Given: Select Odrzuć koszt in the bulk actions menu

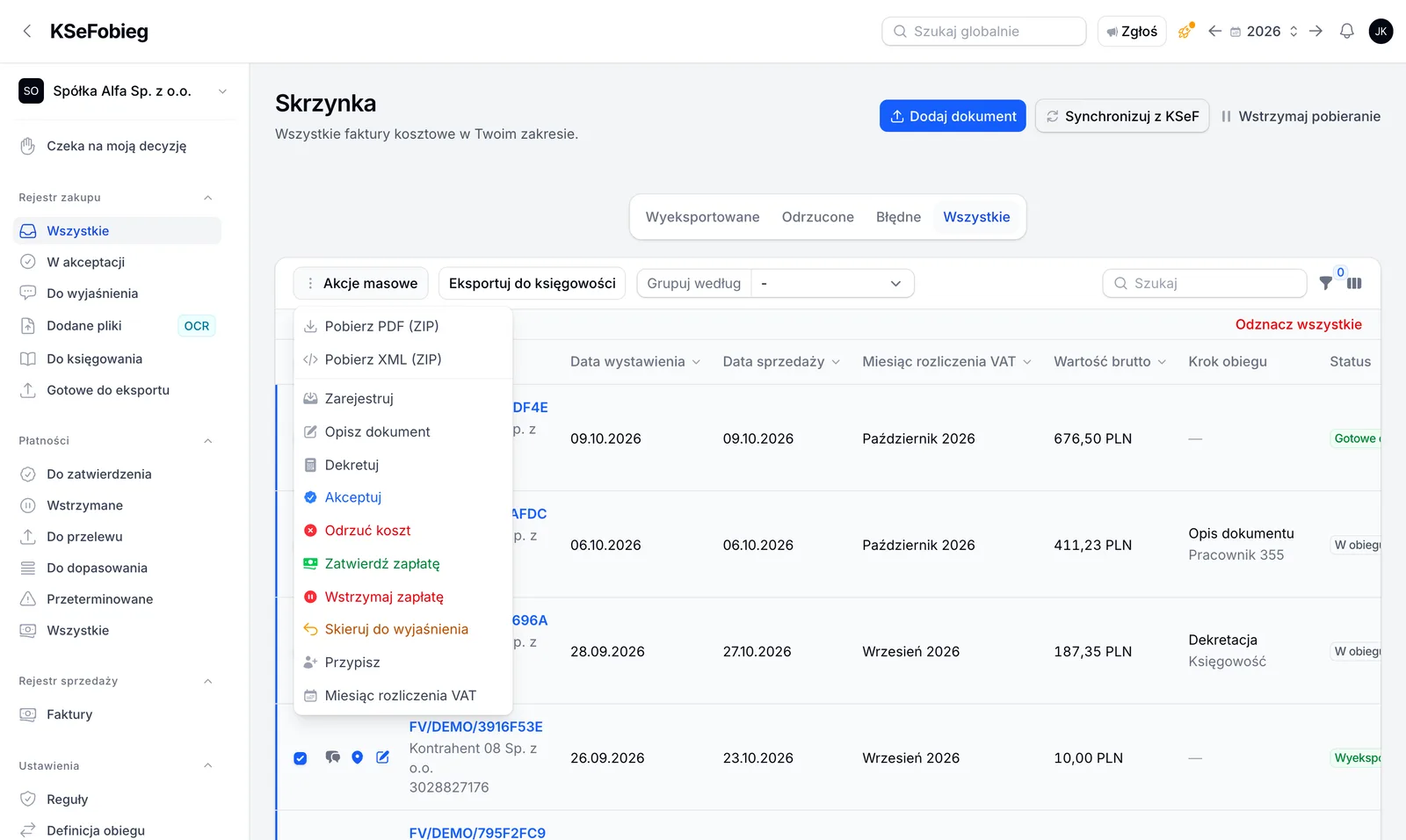Looking at the screenshot, I should pos(402,531).
